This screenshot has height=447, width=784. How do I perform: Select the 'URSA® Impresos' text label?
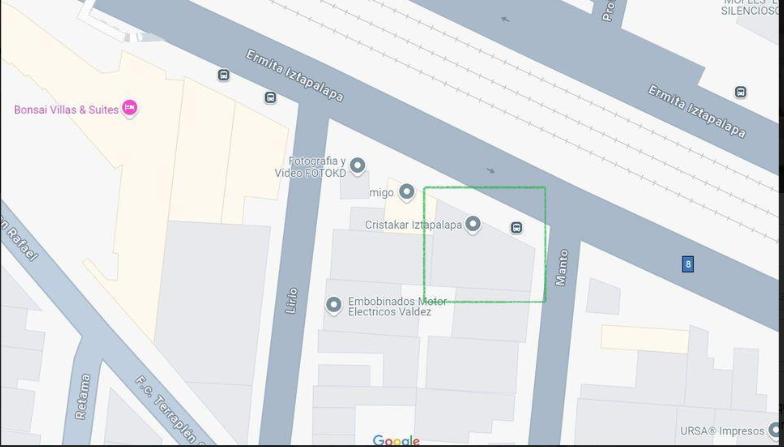pyautogui.click(x=722, y=431)
